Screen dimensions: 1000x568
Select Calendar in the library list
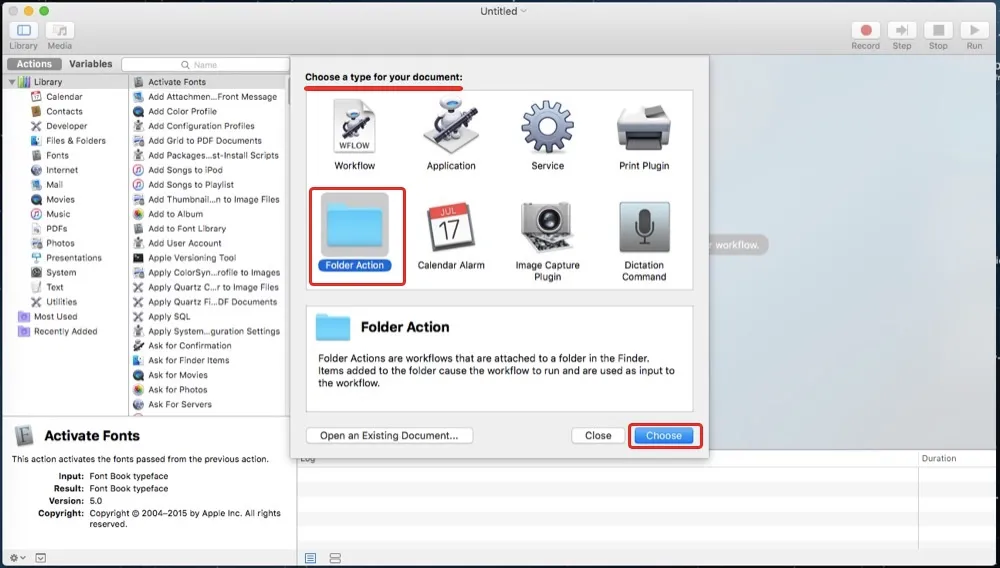[x=64, y=96]
